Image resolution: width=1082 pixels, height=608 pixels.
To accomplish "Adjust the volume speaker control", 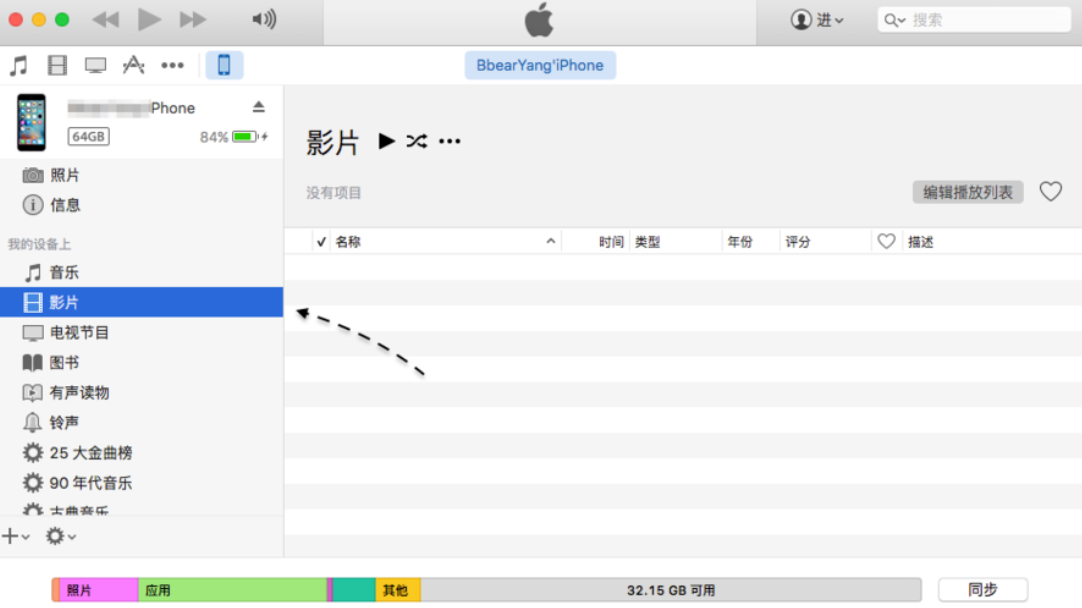I will [263, 19].
